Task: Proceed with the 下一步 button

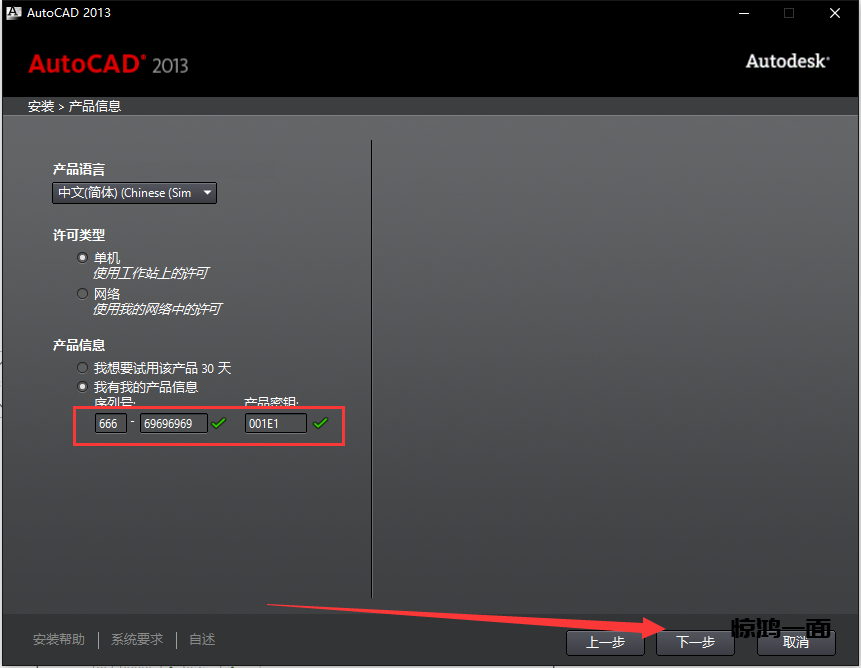Action: coord(696,642)
